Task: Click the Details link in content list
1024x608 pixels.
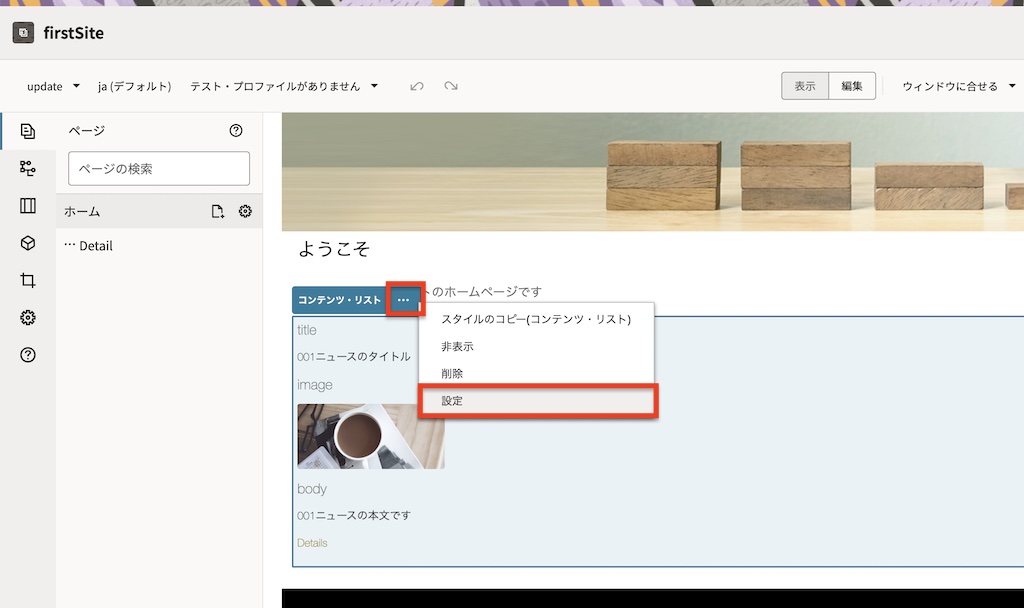Action: (312, 543)
